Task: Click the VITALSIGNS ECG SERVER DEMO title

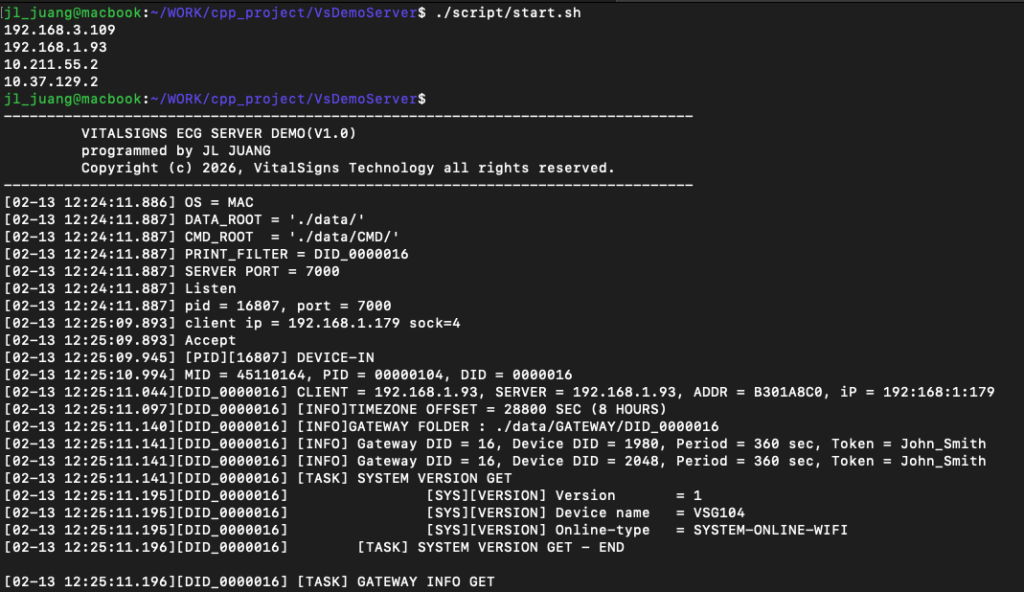Action: coord(219,133)
